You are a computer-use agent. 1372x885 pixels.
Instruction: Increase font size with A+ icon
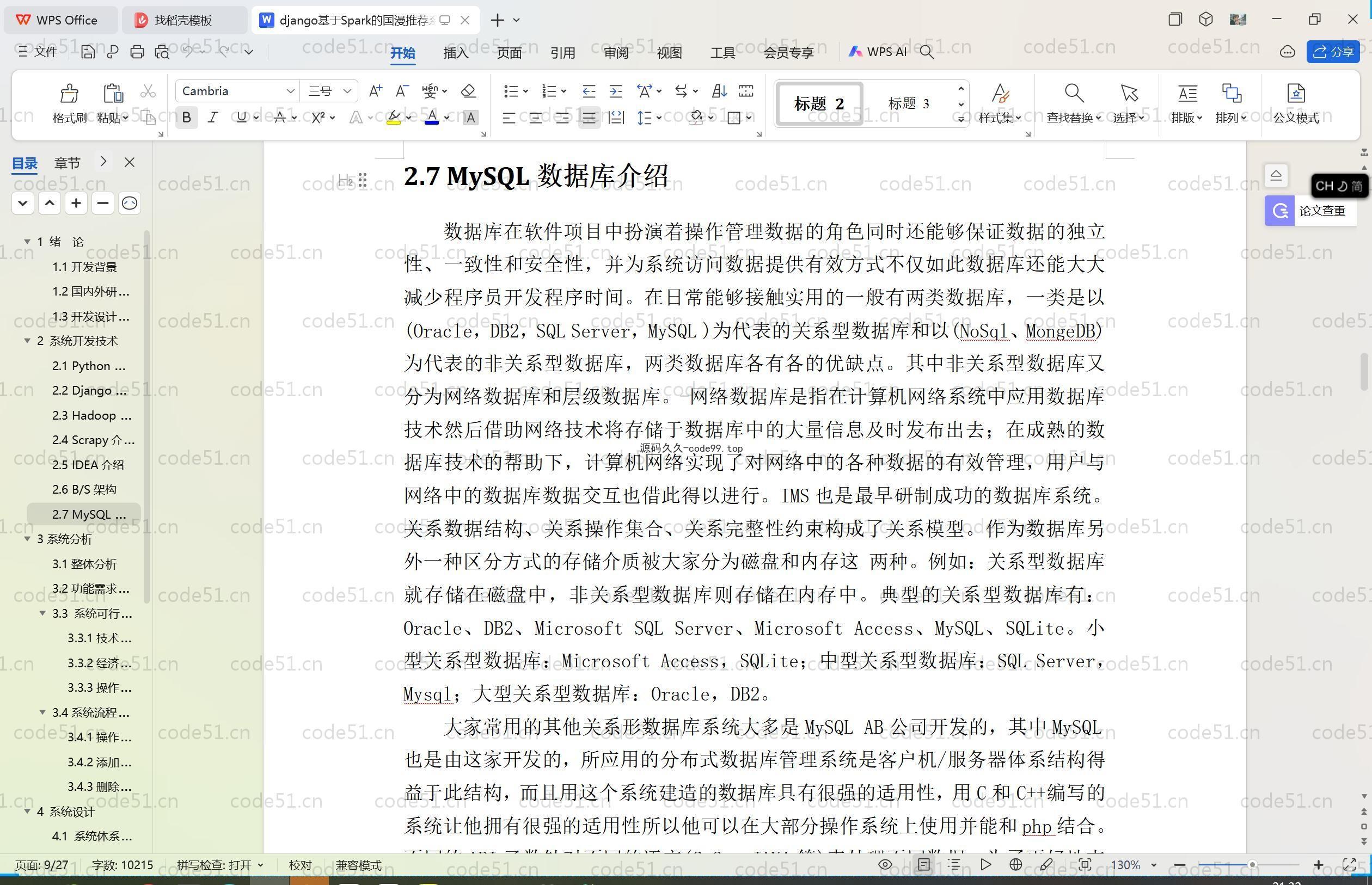click(375, 91)
